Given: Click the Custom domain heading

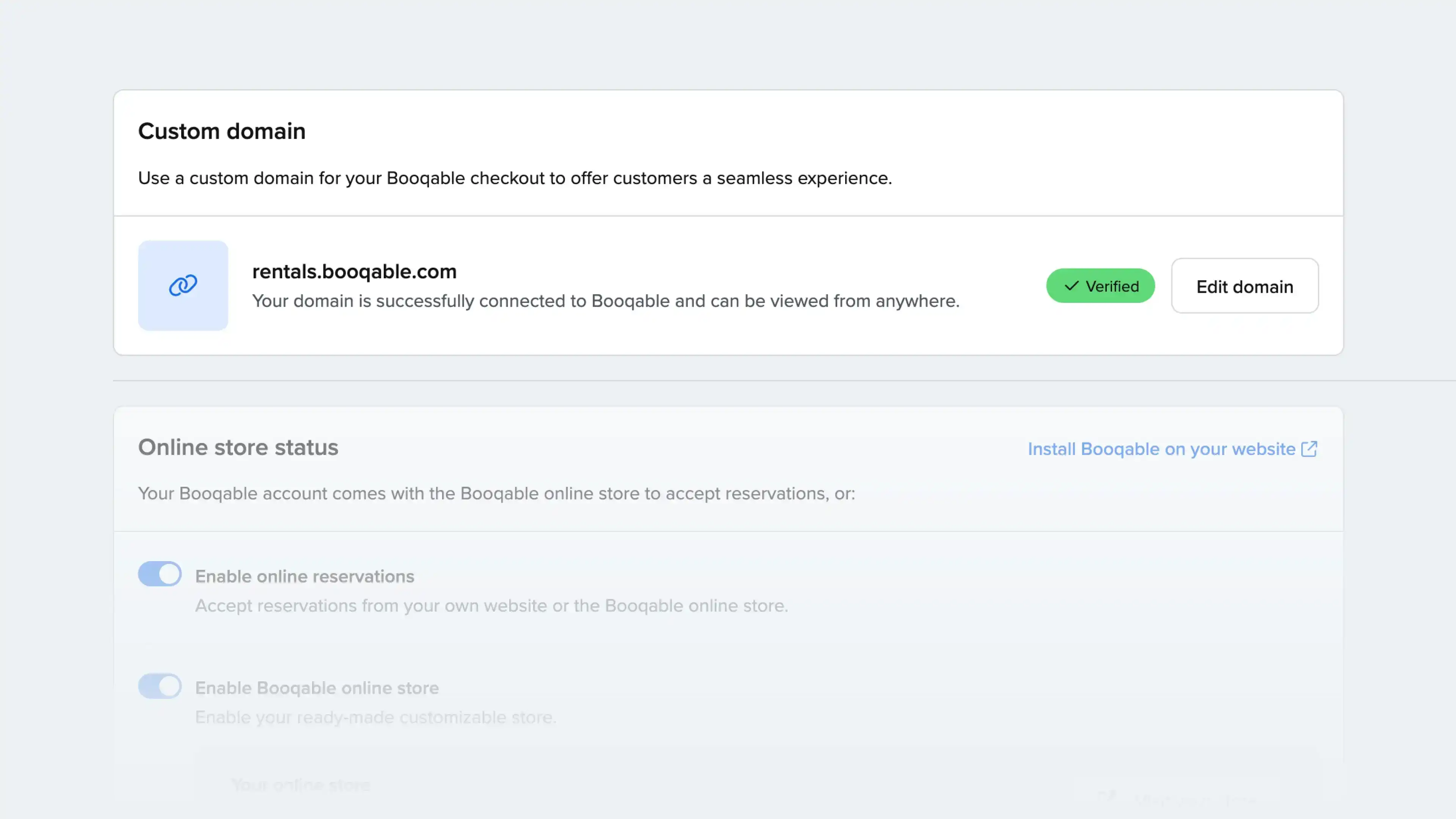Looking at the screenshot, I should [221, 131].
